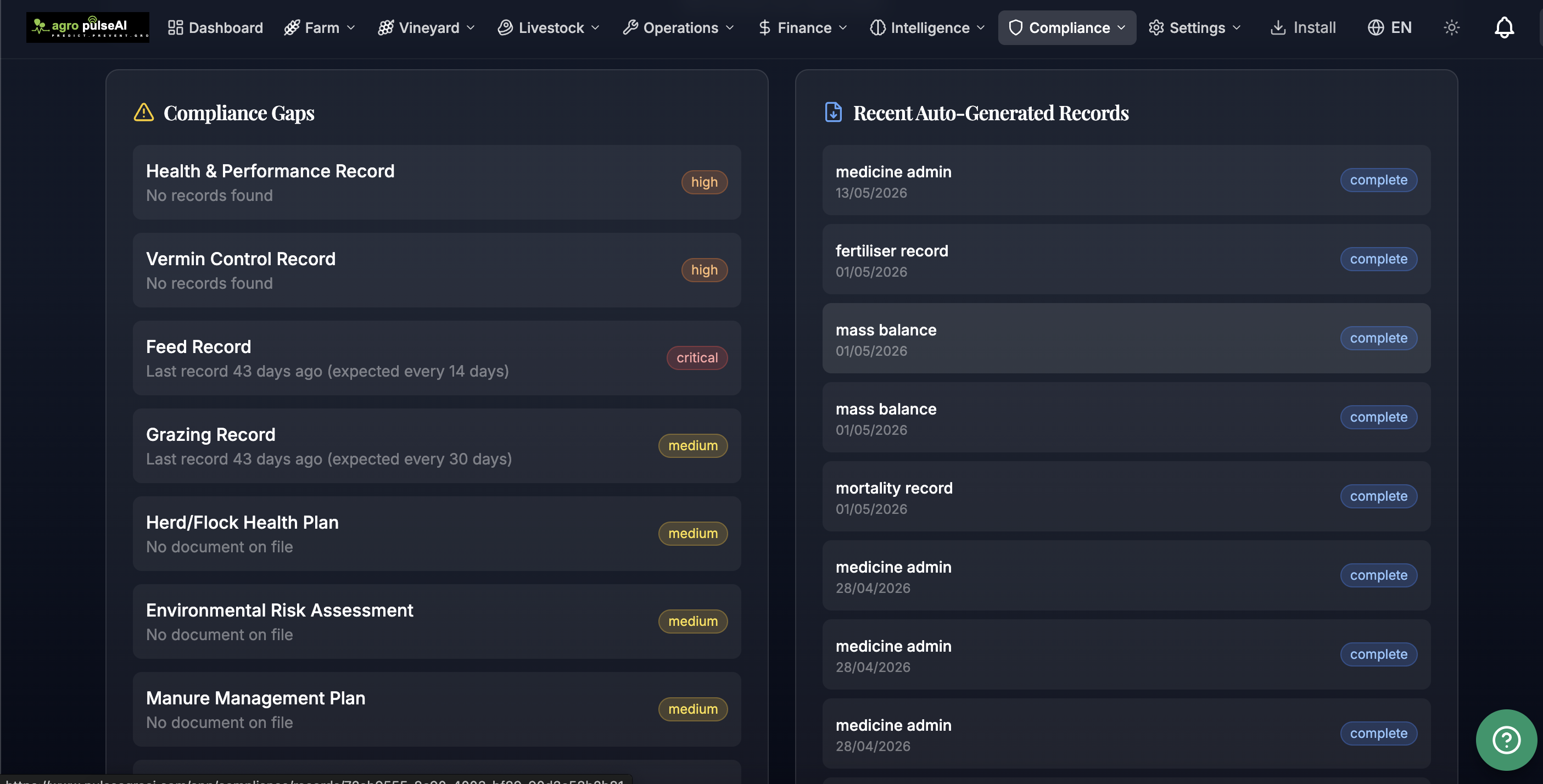Click the Livestock icon

505,27
